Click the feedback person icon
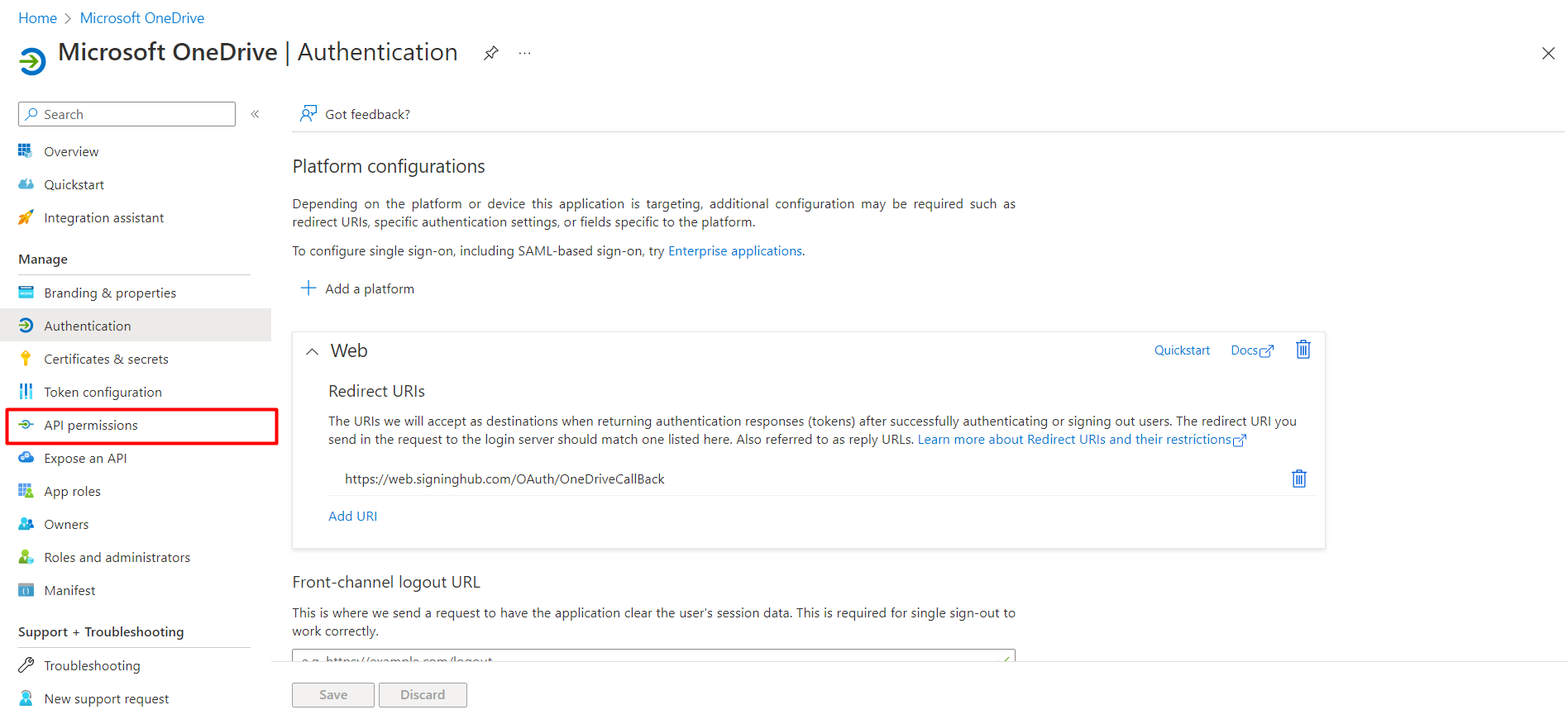 308,113
